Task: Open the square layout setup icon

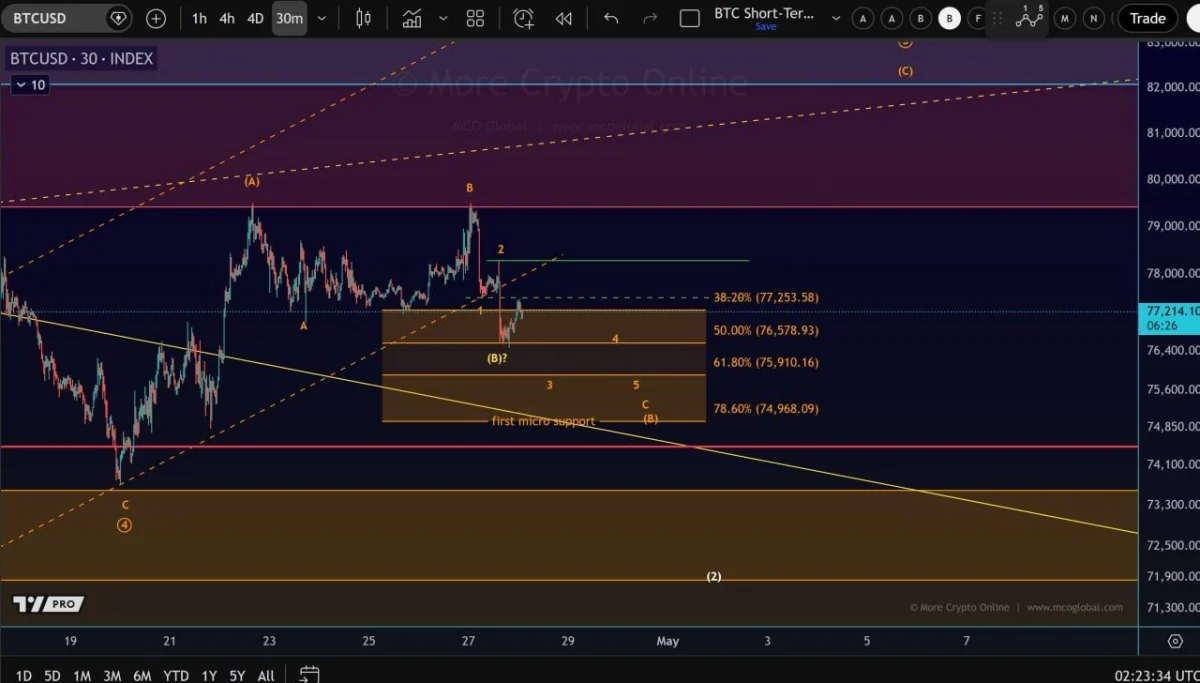Action: click(689, 18)
